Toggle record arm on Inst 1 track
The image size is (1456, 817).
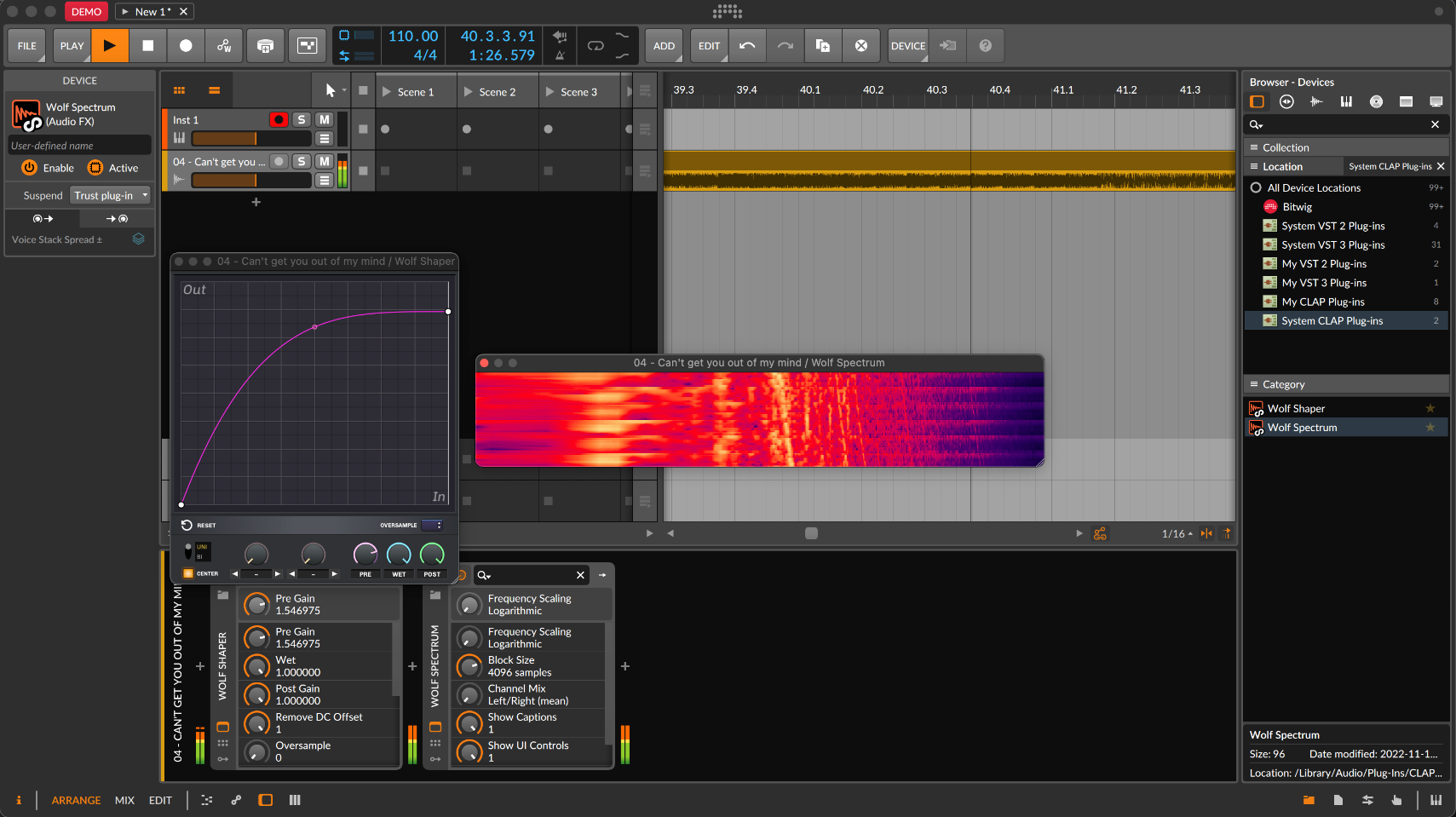pos(279,120)
